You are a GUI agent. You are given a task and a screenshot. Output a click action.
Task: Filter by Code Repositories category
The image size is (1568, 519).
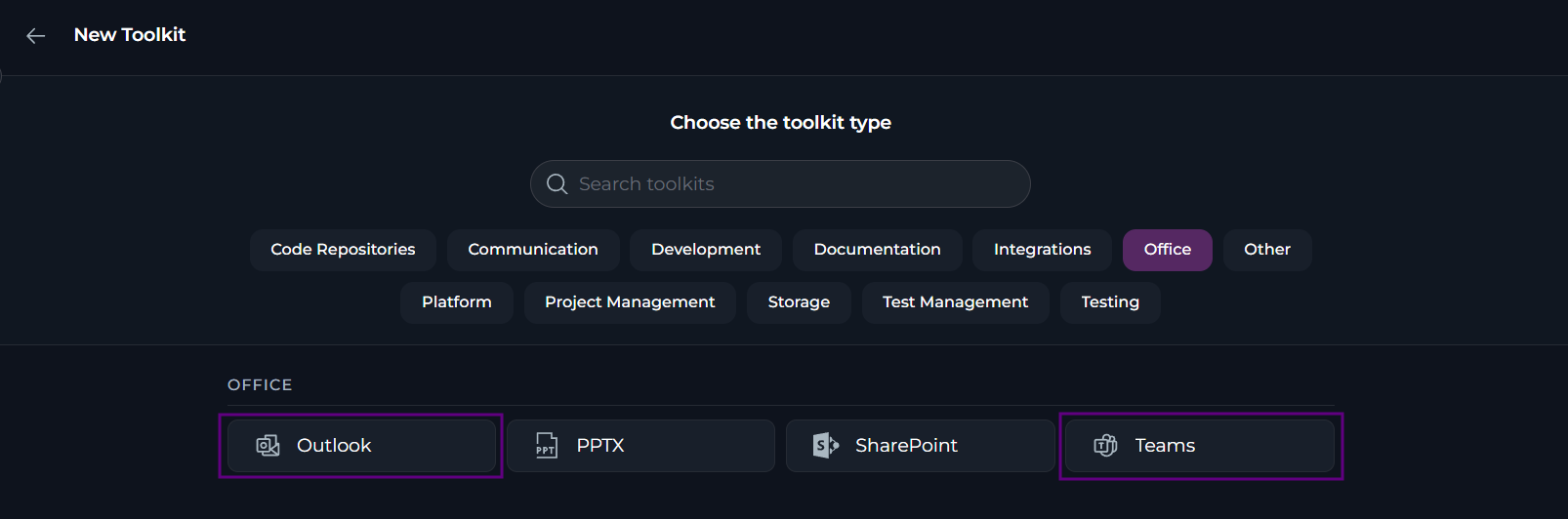[343, 250]
